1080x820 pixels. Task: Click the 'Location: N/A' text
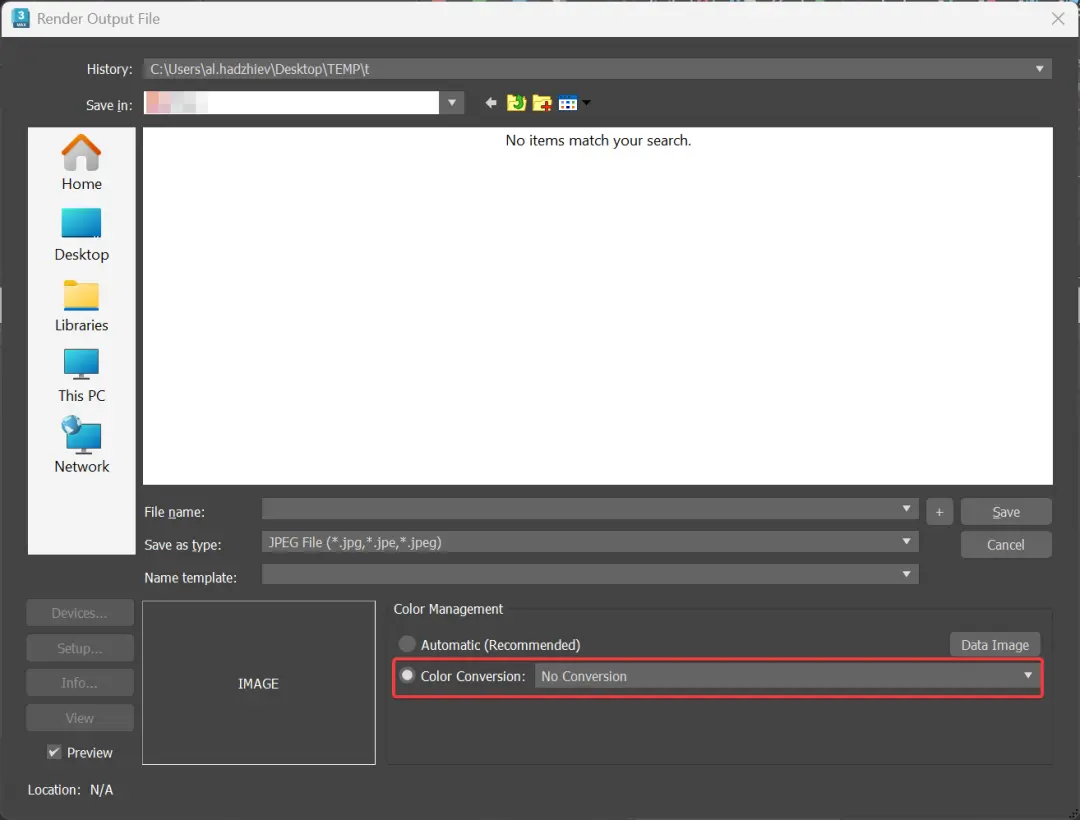click(70, 790)
